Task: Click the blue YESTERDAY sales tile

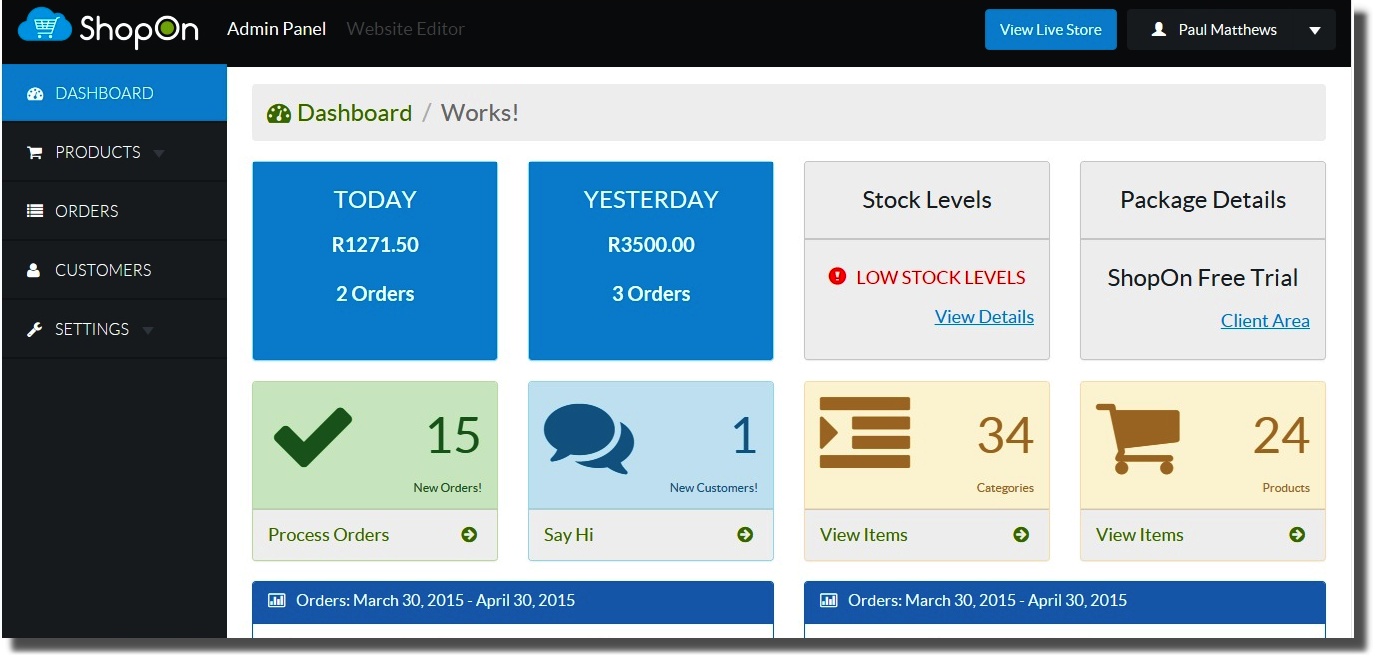Action: pyautogui.click(x=651, y=260)
